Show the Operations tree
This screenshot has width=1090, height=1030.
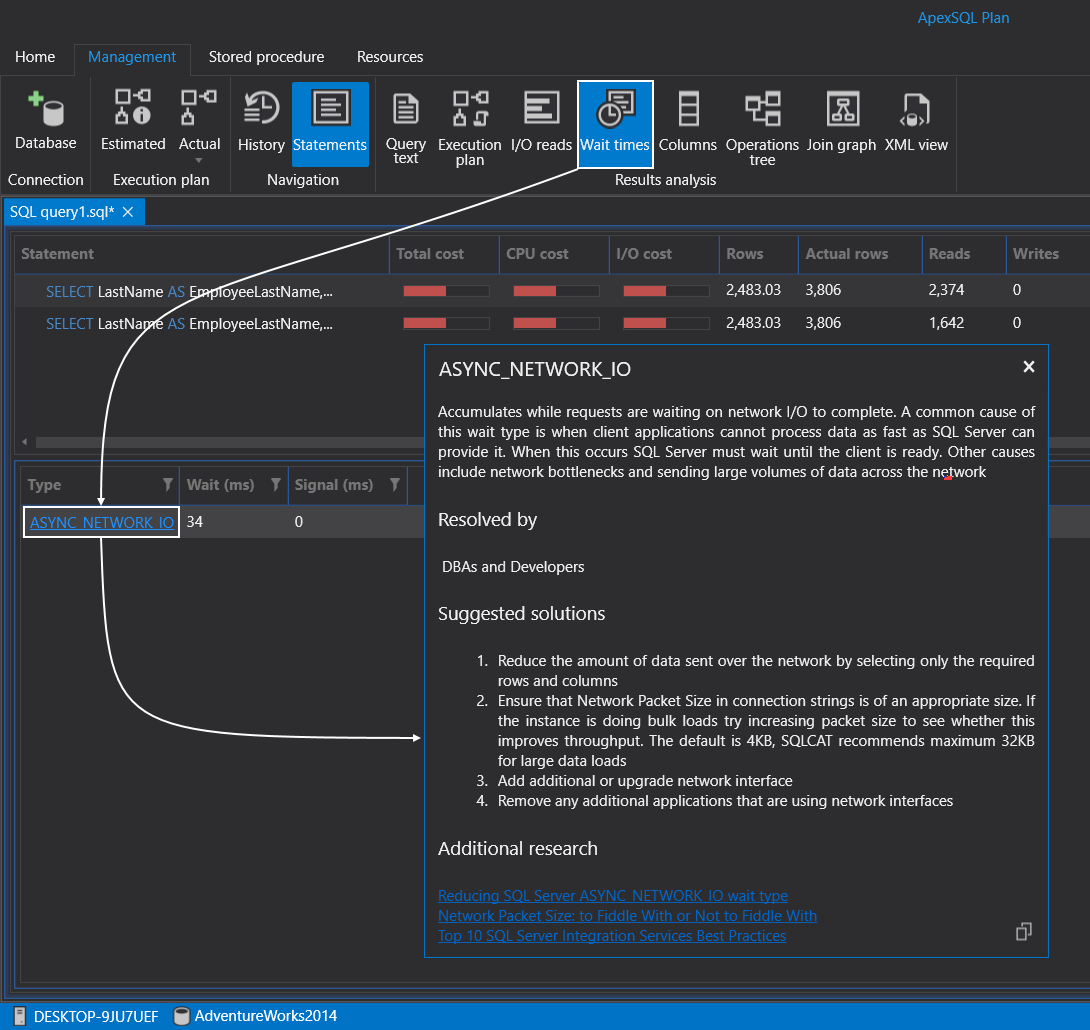click(762, 126)
